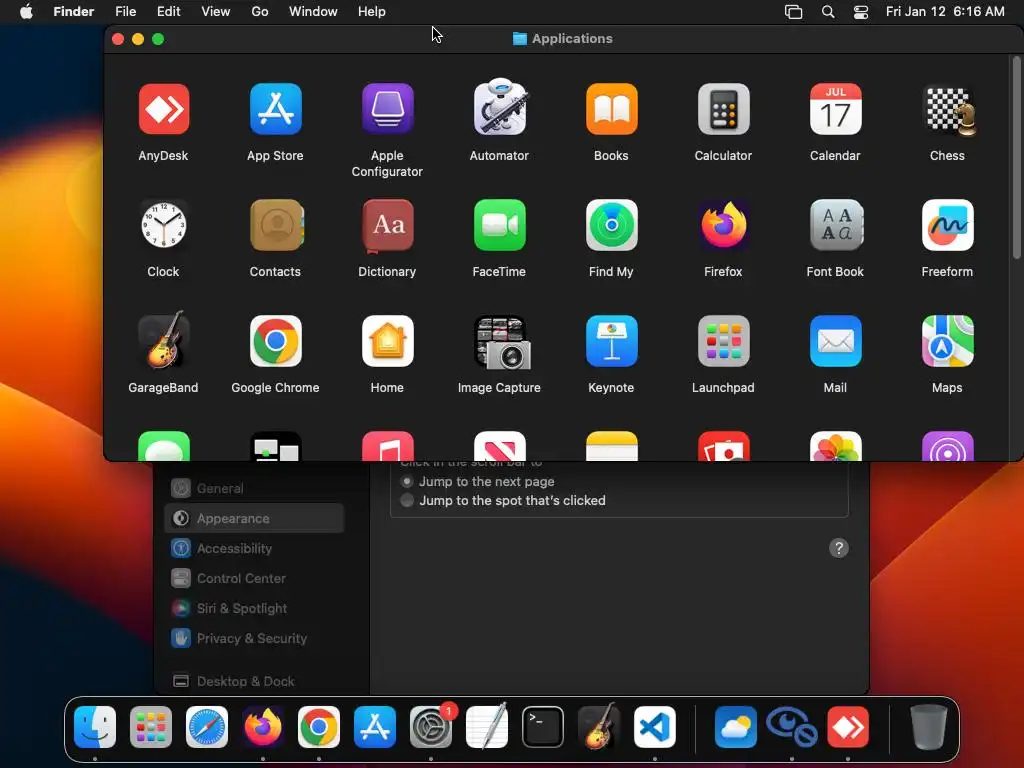Select the Calculator app icon
1024x768 pixels.
(x=724, y=109)
